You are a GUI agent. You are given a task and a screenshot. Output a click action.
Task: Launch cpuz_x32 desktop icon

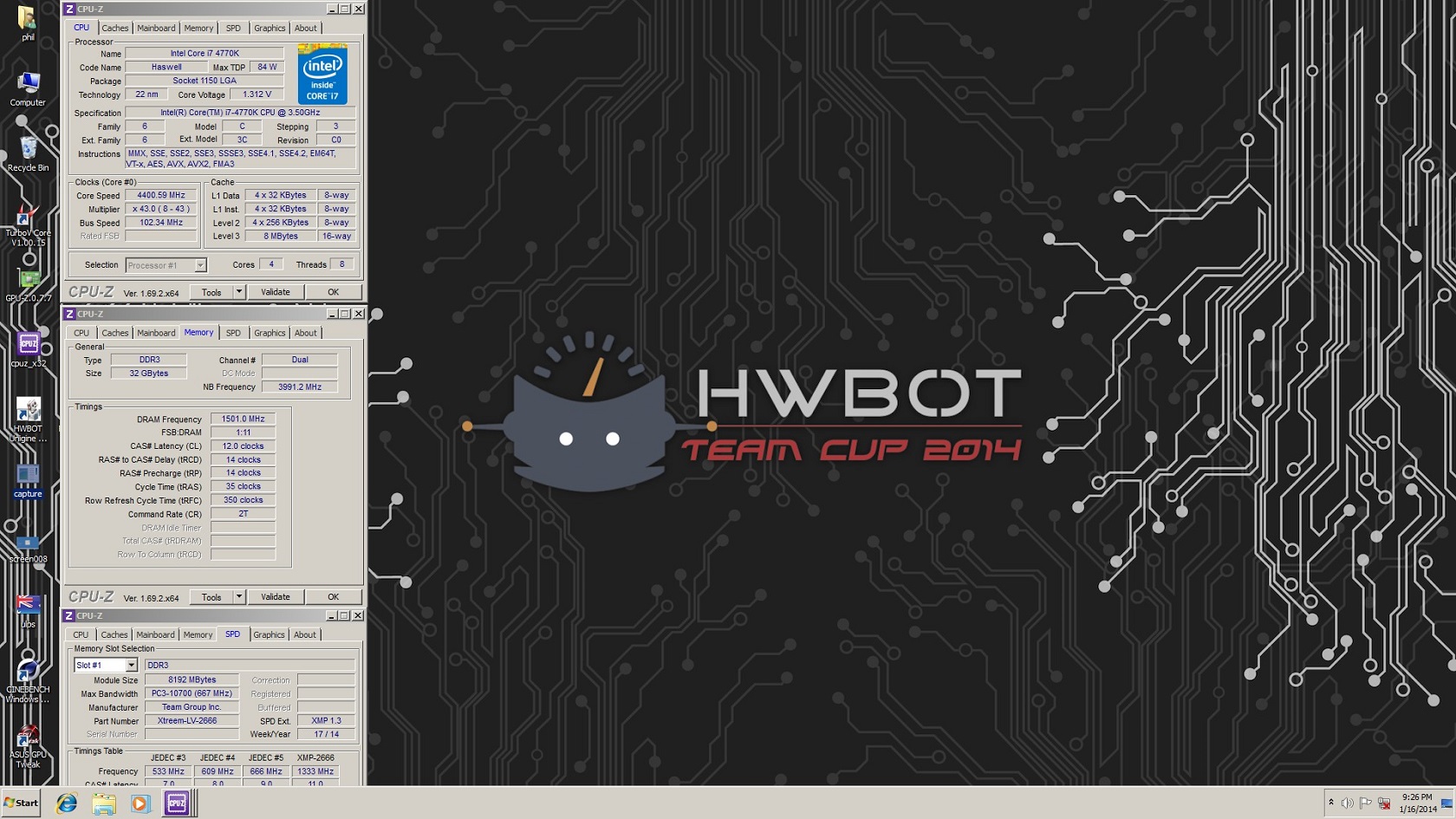[x=28, y=350]
